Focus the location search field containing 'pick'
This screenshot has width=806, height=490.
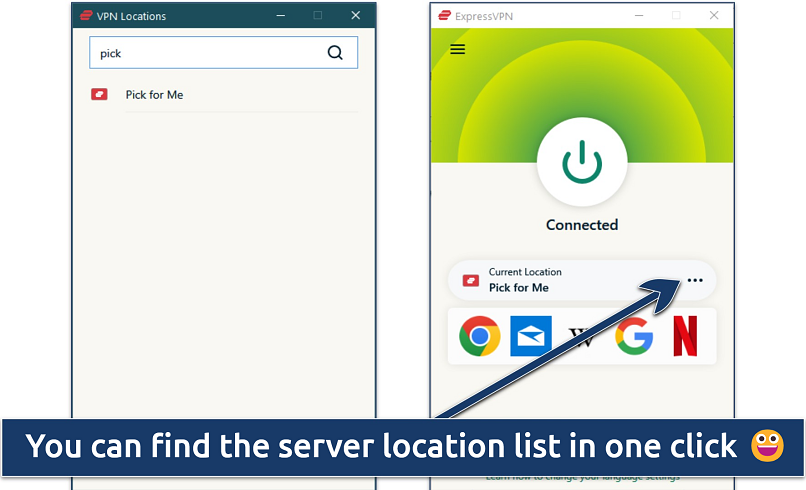[224, 52]
